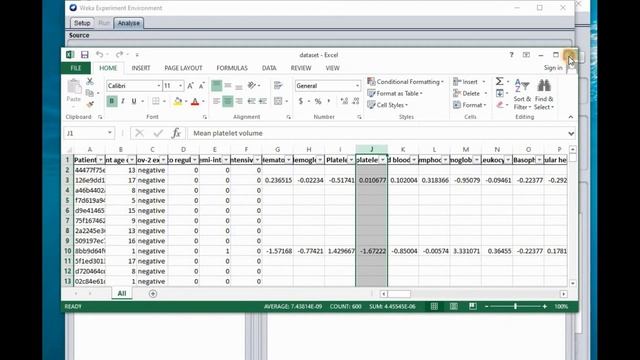Image resolution: width=640 pixels, height=360 pixels.
Task: Switch to PAGE LAYOUT ribbon tab
Action: click(183, 68)
